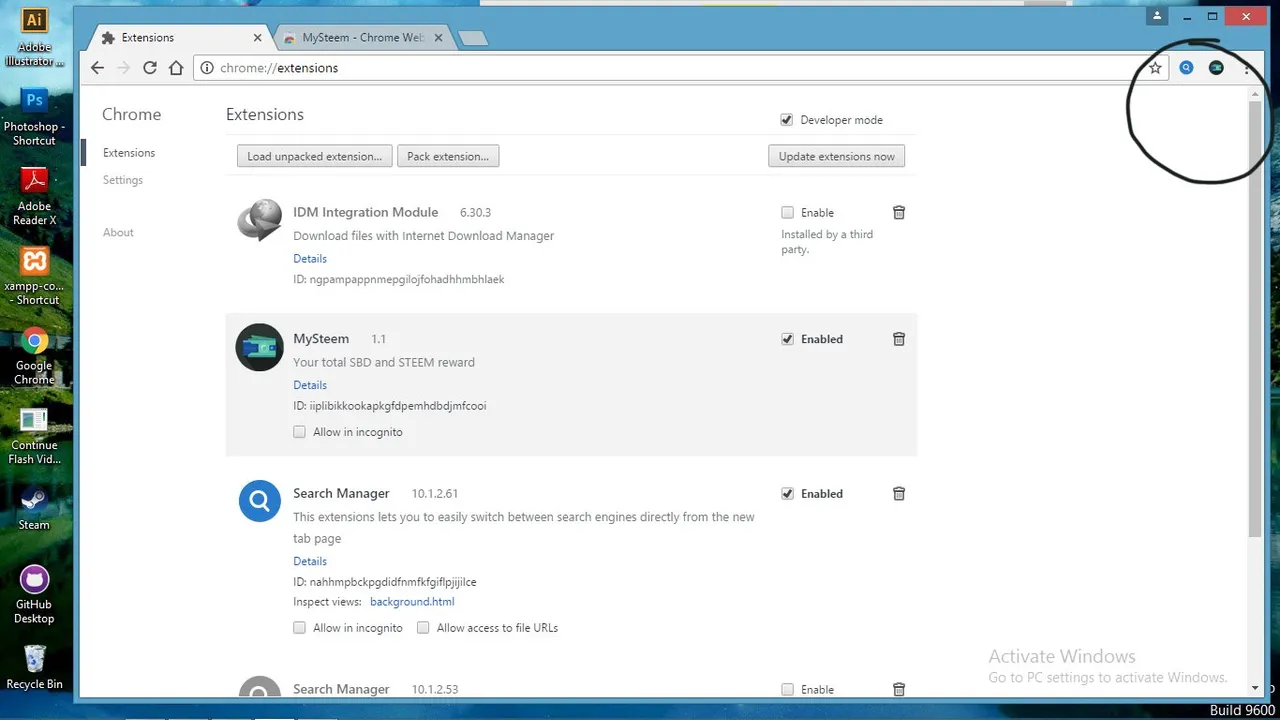Check Allow in incognito for Search Manager

[x=299, y=628]
